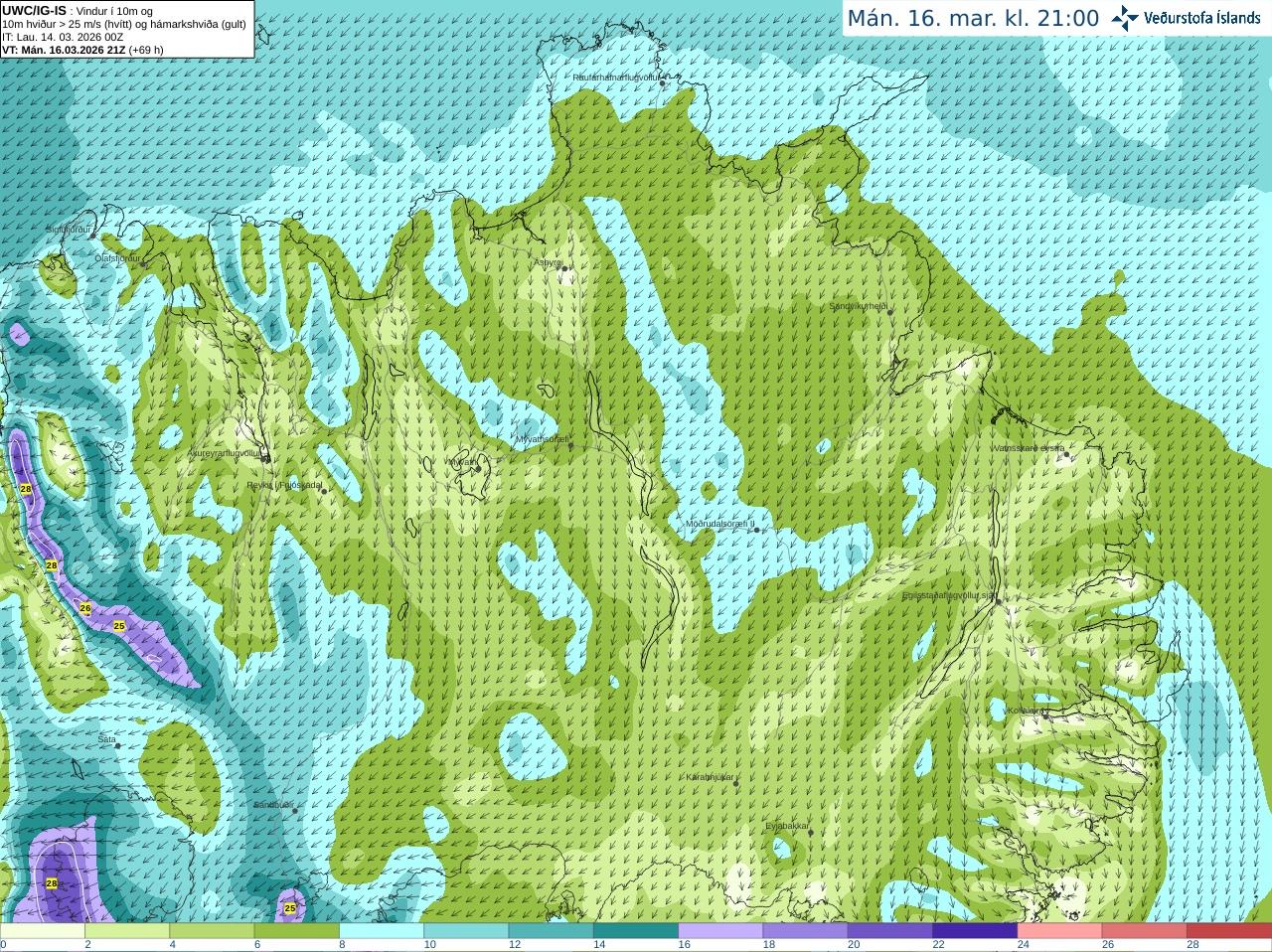The height and width of the screenshot is (952, 1272).
Task: Click the yellow '25' label beside the 26
Action: pos(119,626)
